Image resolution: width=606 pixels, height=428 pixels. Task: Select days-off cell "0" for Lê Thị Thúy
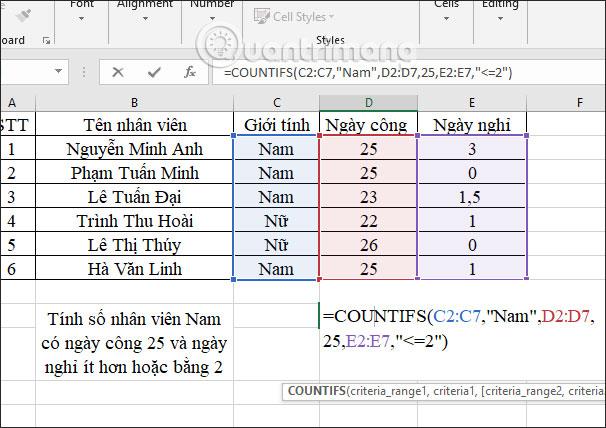click(472, 245)
